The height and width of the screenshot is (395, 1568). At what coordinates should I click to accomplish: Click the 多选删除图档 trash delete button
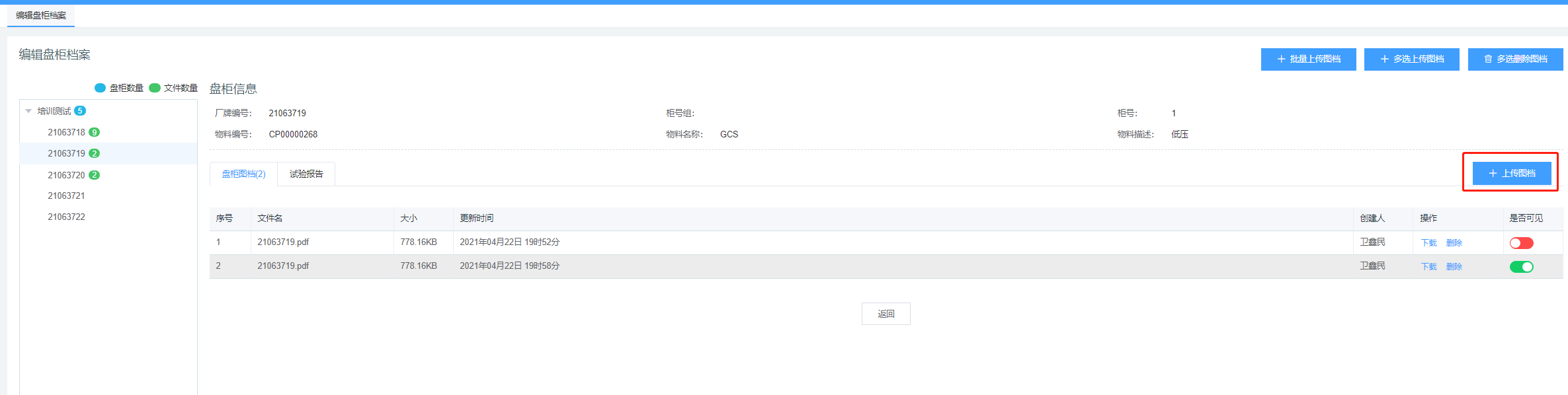1515,59
